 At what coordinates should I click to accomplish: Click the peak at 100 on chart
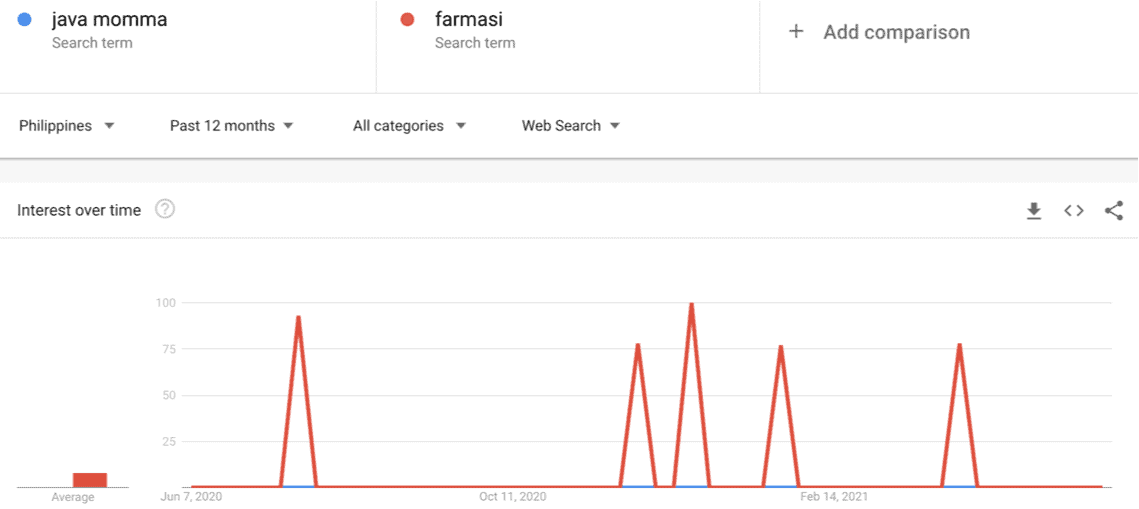coord(691,304)
